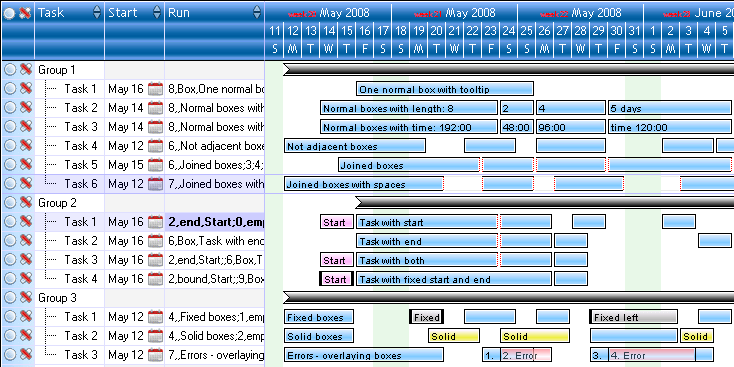The height and width of the screenshot is (367, 734).
Task: Click the 'May 16' date of '8,Box,One normal' row
Action: pos(125,89)
